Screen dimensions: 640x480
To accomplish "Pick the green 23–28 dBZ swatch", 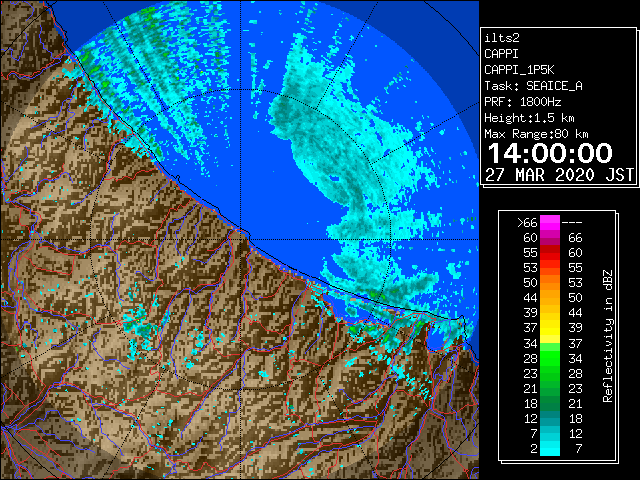I will pos(550,373).
